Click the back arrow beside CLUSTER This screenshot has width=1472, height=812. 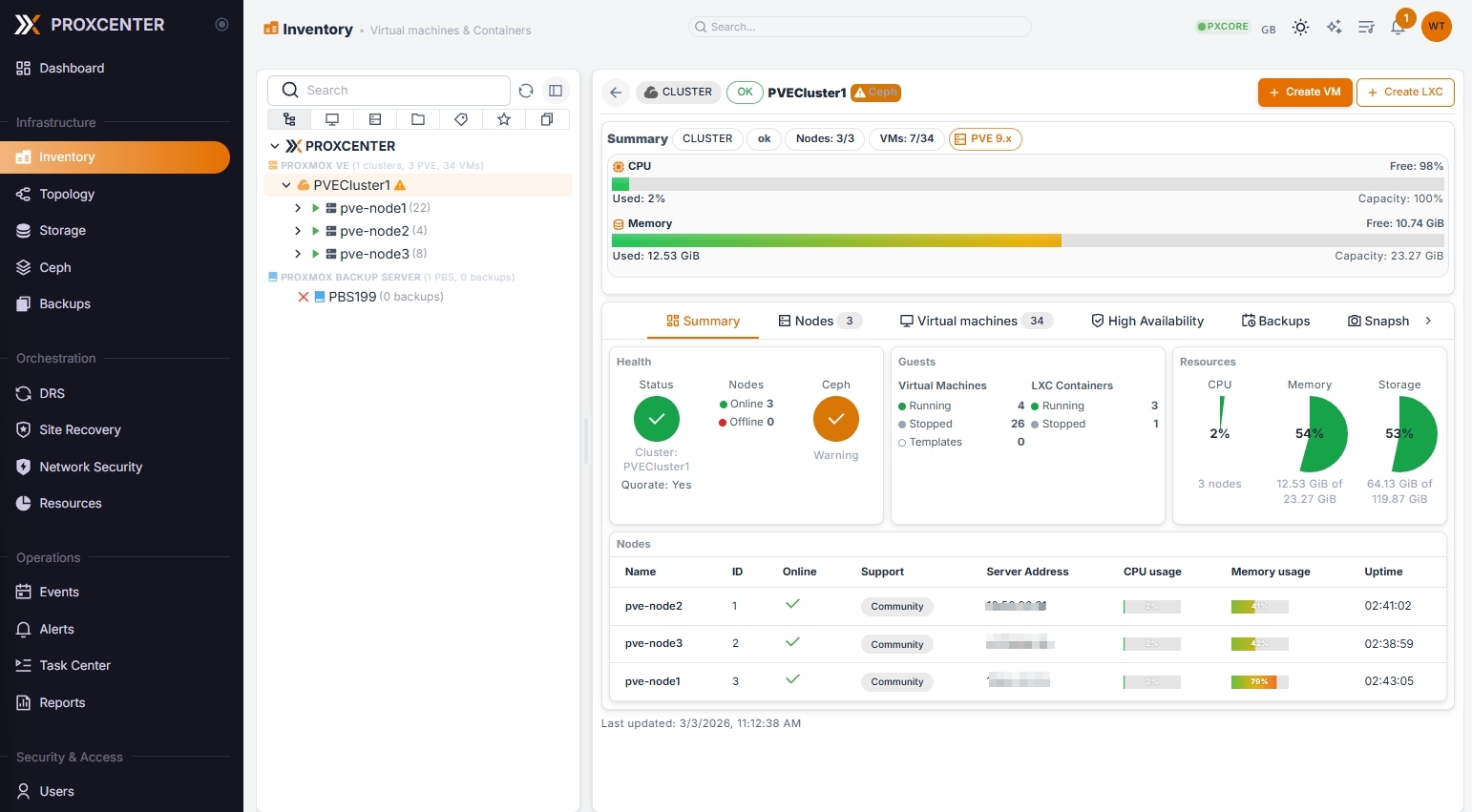pyautogui.click(x=616, y=93)
